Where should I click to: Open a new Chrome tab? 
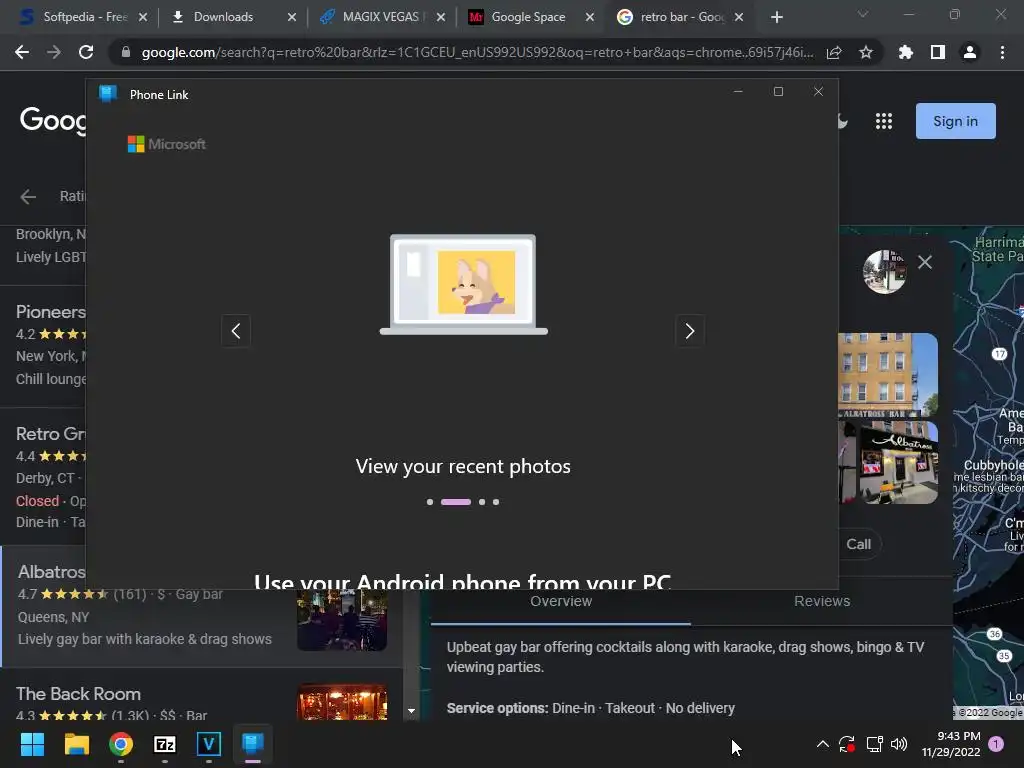(x=776, y=17)
